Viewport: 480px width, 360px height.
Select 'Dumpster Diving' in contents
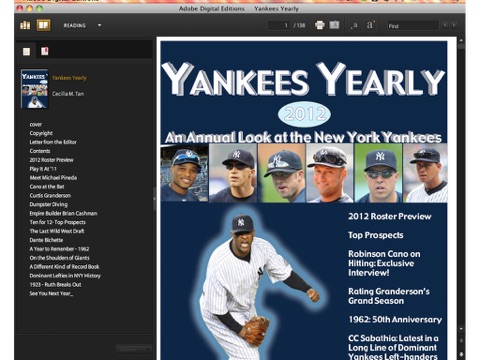49,205
